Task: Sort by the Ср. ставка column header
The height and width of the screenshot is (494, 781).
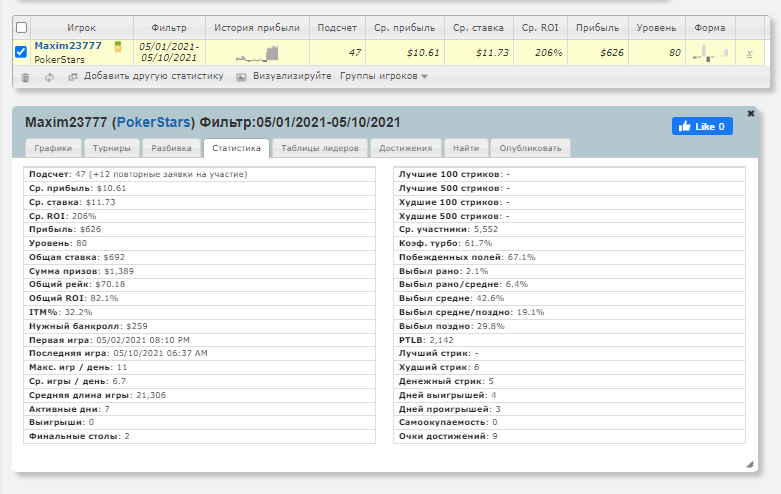Action: coord(478,28)
